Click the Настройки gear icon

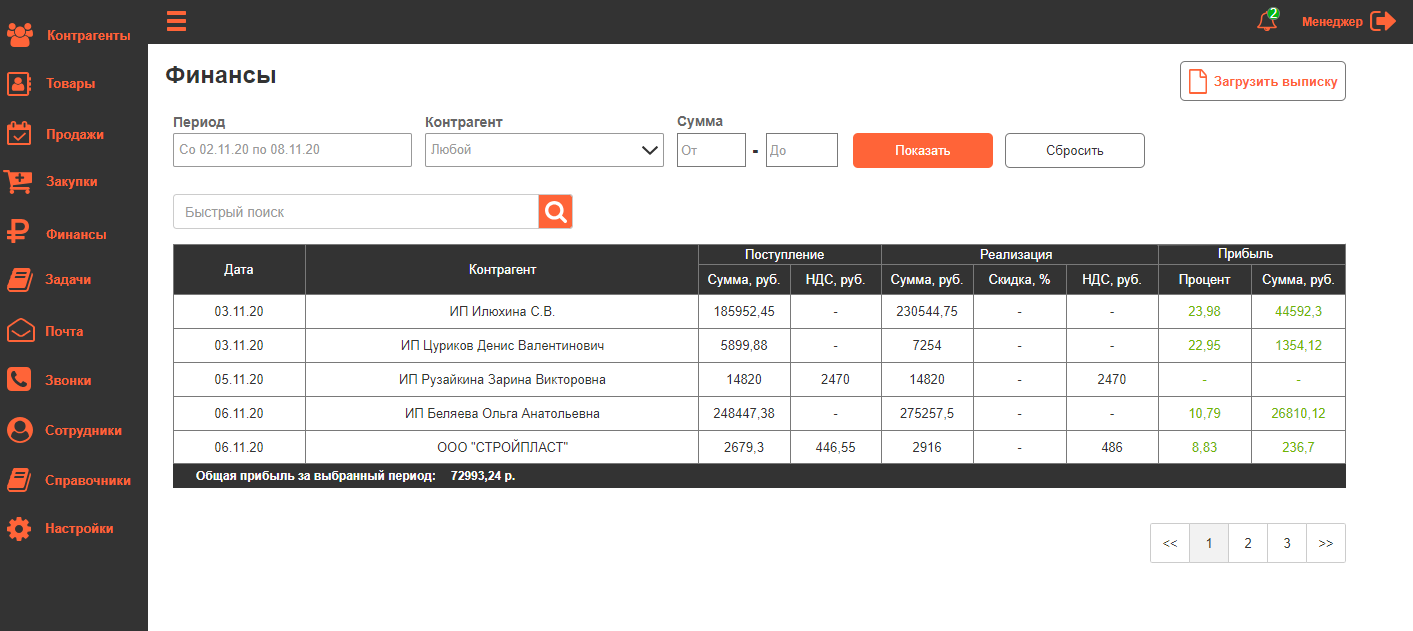coord(20,529)
